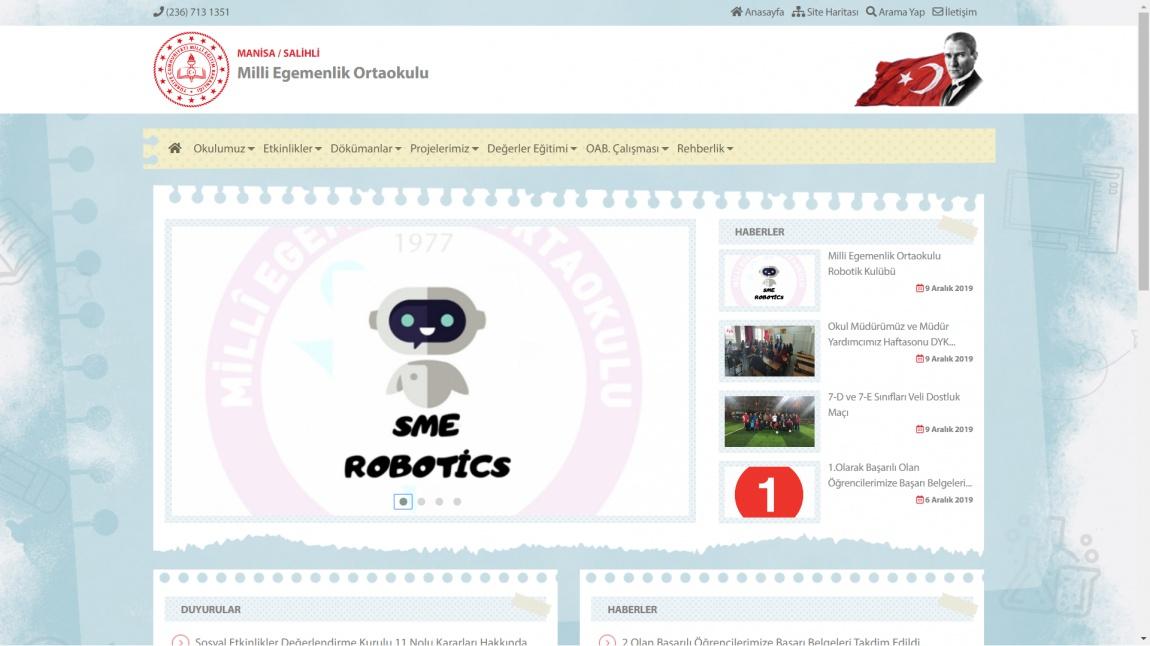Image resolution: width=1150 pixels, height=646 pixels.
Task: Select the first slider dot indicator
Action: pos(403,502)
